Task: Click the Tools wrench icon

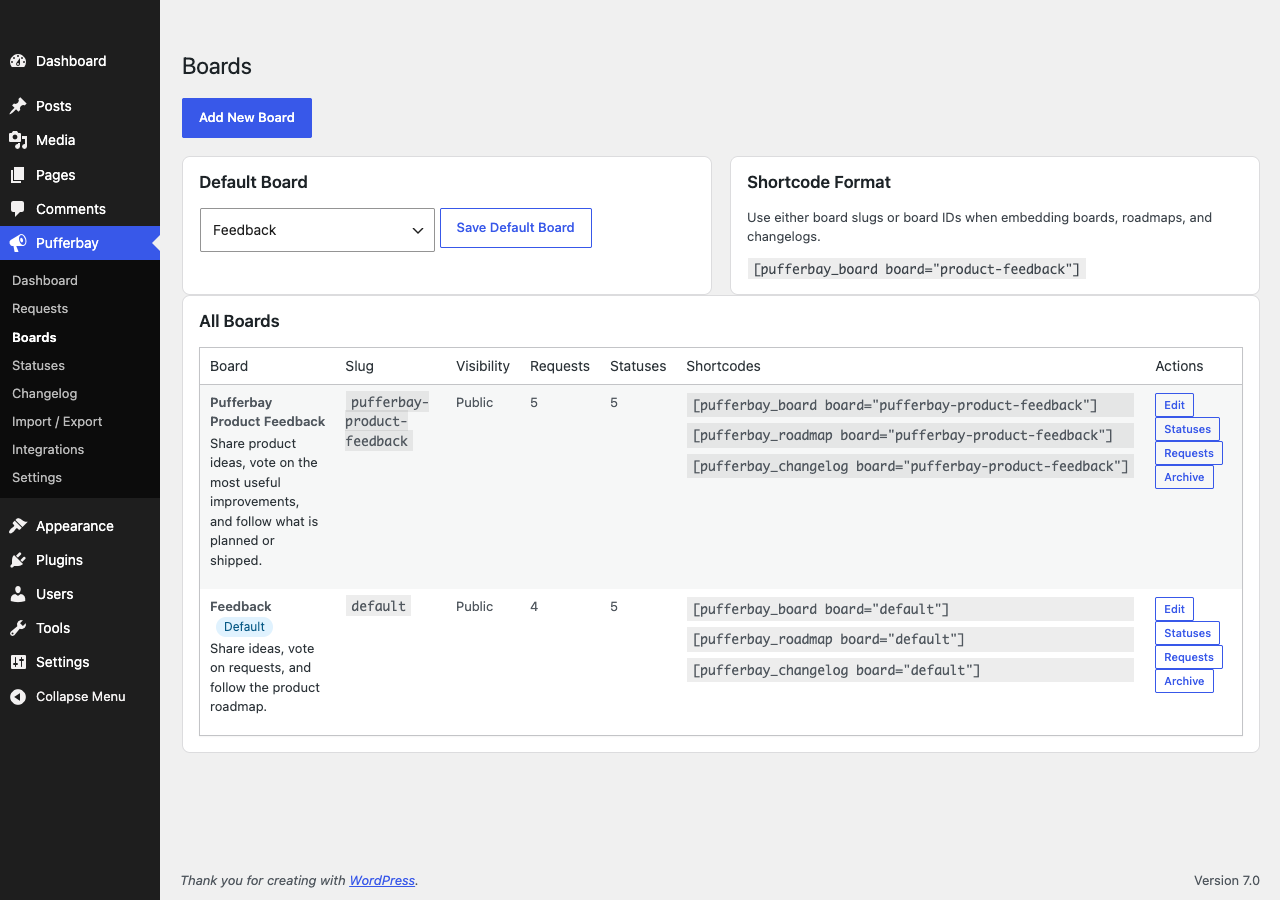Action: (x=18, y=628)
